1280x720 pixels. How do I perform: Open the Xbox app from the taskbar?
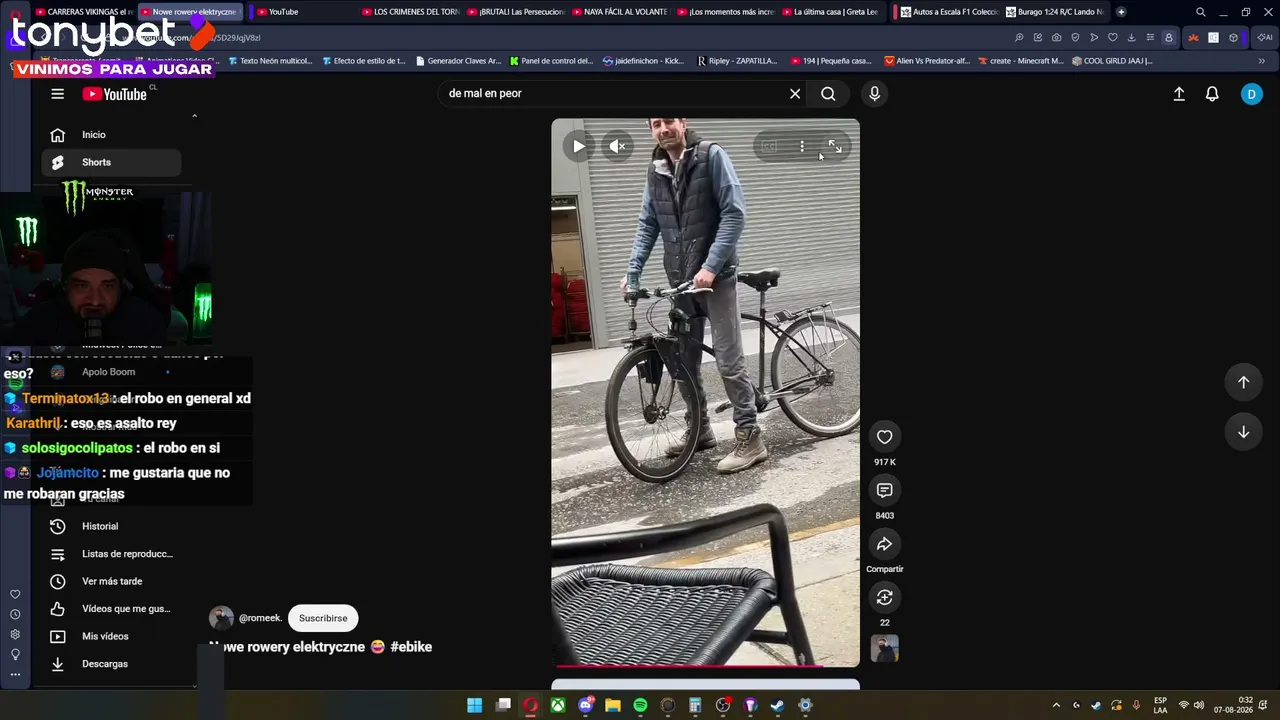(557, 706)
